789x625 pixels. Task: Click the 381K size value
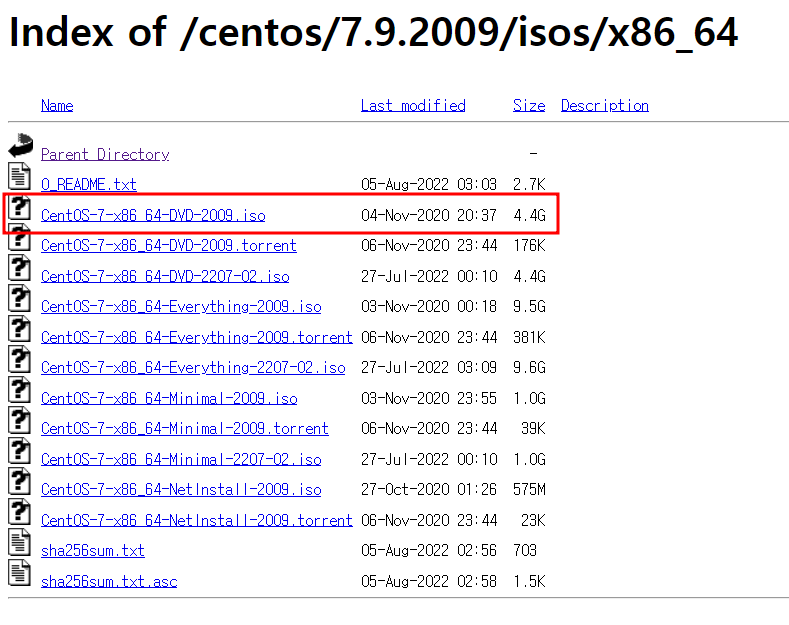(x=529, y=337)
